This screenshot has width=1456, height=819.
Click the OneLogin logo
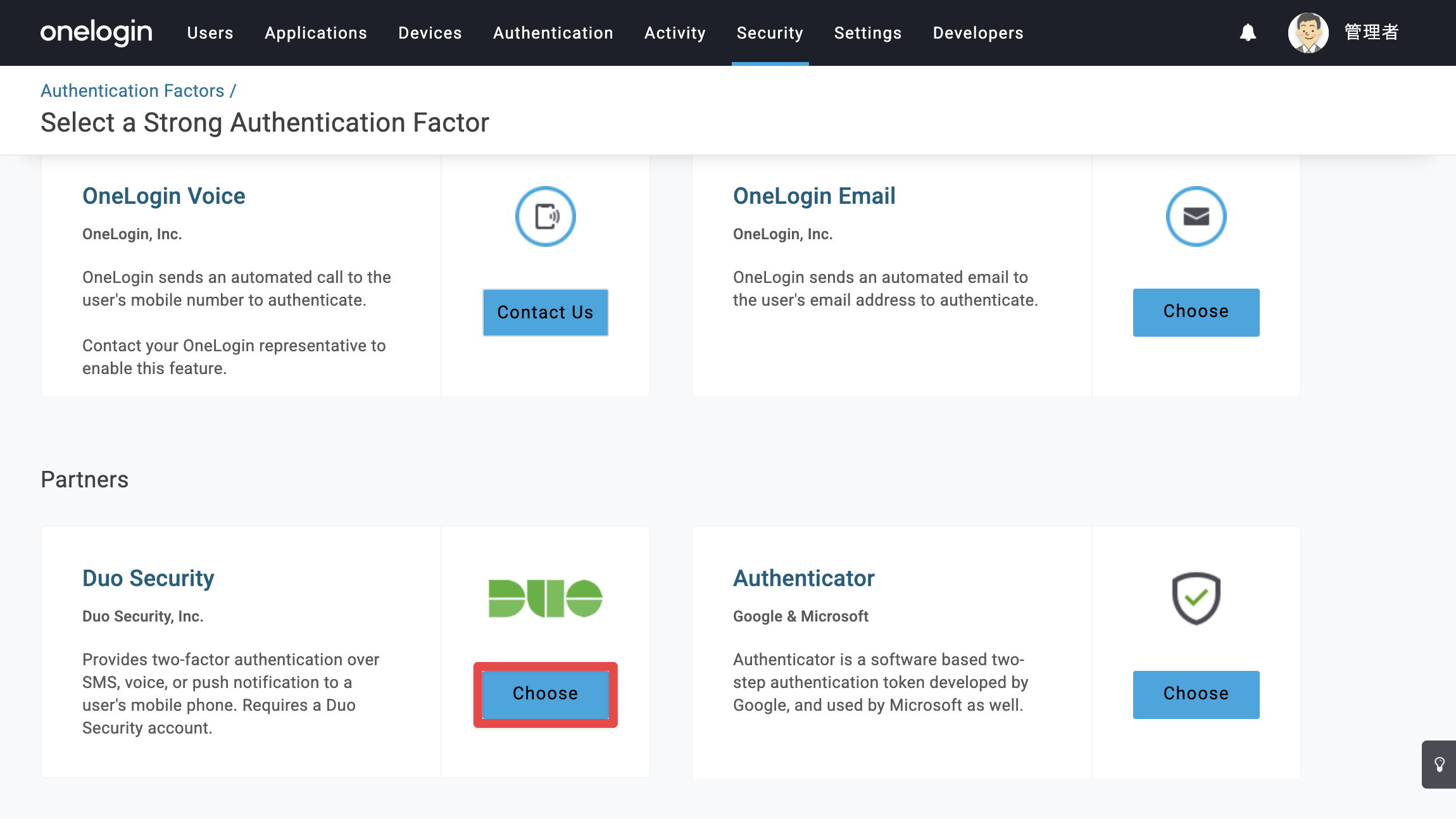[x=96, y=32]
